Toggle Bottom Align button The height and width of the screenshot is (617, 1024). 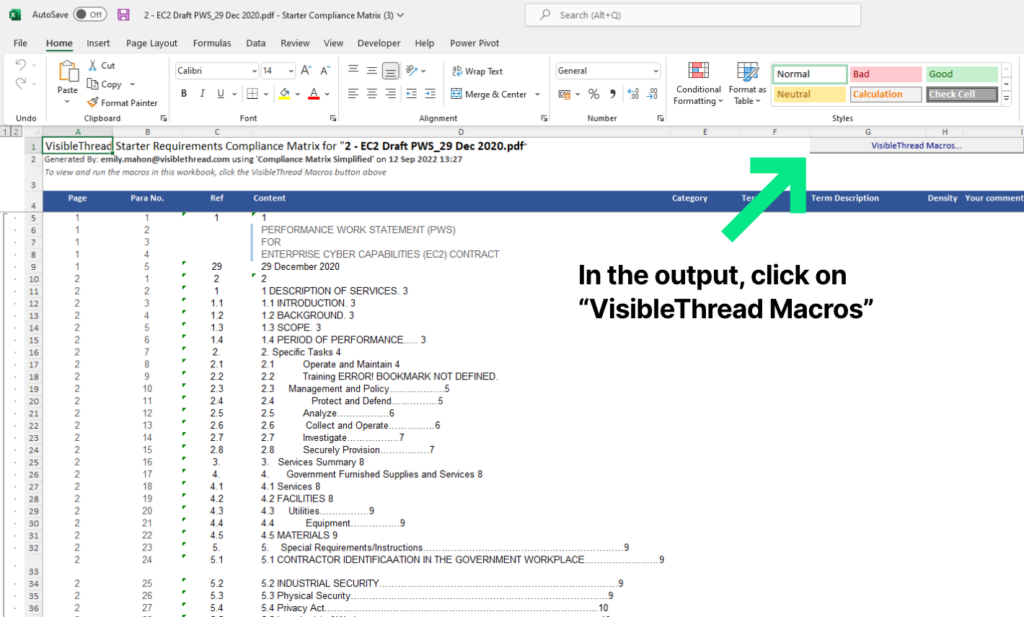(391, 71)
